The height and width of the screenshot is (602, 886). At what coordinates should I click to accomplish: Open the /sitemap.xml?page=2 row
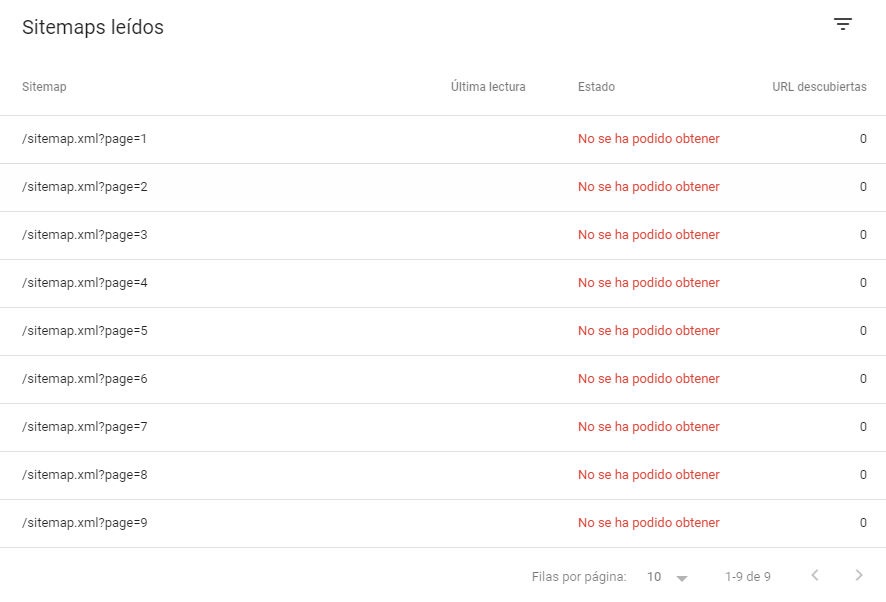(443, 188)
